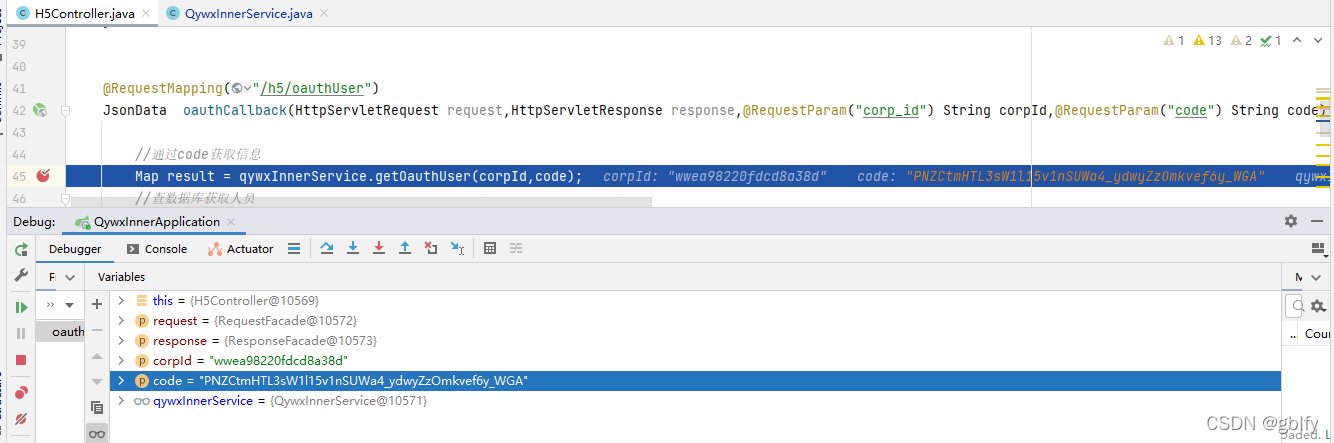Click the 'Variables' panel header

tap(121, 277)
